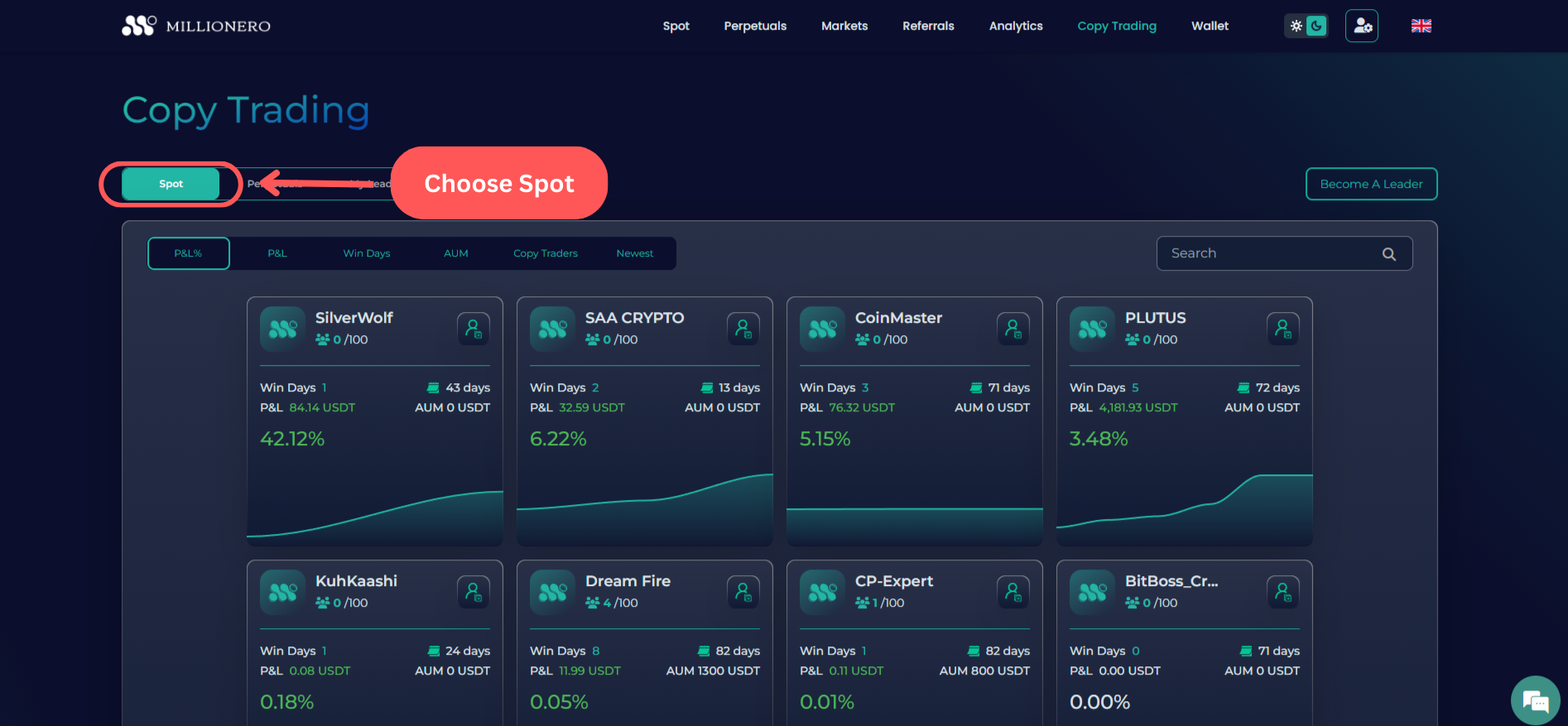Sort traders by AUM
Viewport: 1568px width, 726px height.
456,253
